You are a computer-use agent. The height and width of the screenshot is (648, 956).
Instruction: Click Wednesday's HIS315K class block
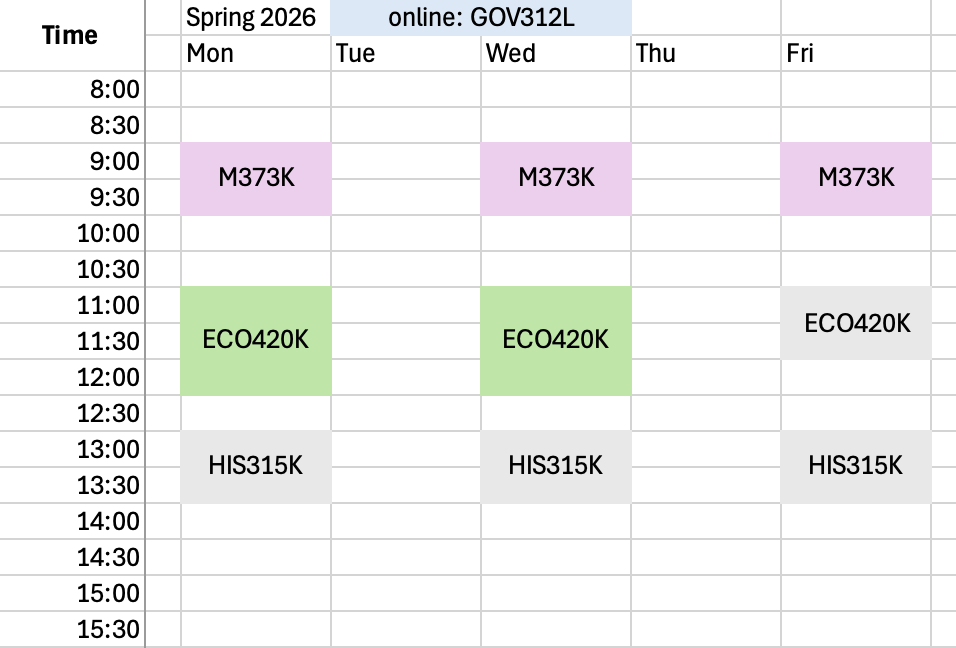[556, 466]
